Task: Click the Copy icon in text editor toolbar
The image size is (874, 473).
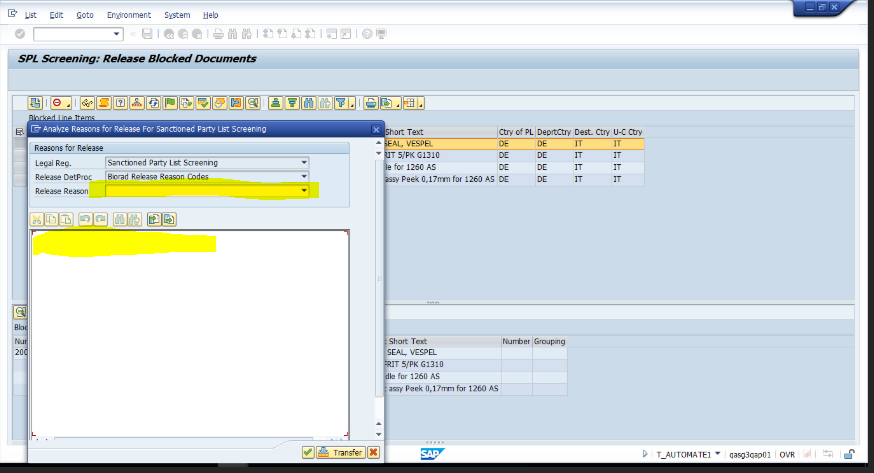Action: tap(51, 220)
